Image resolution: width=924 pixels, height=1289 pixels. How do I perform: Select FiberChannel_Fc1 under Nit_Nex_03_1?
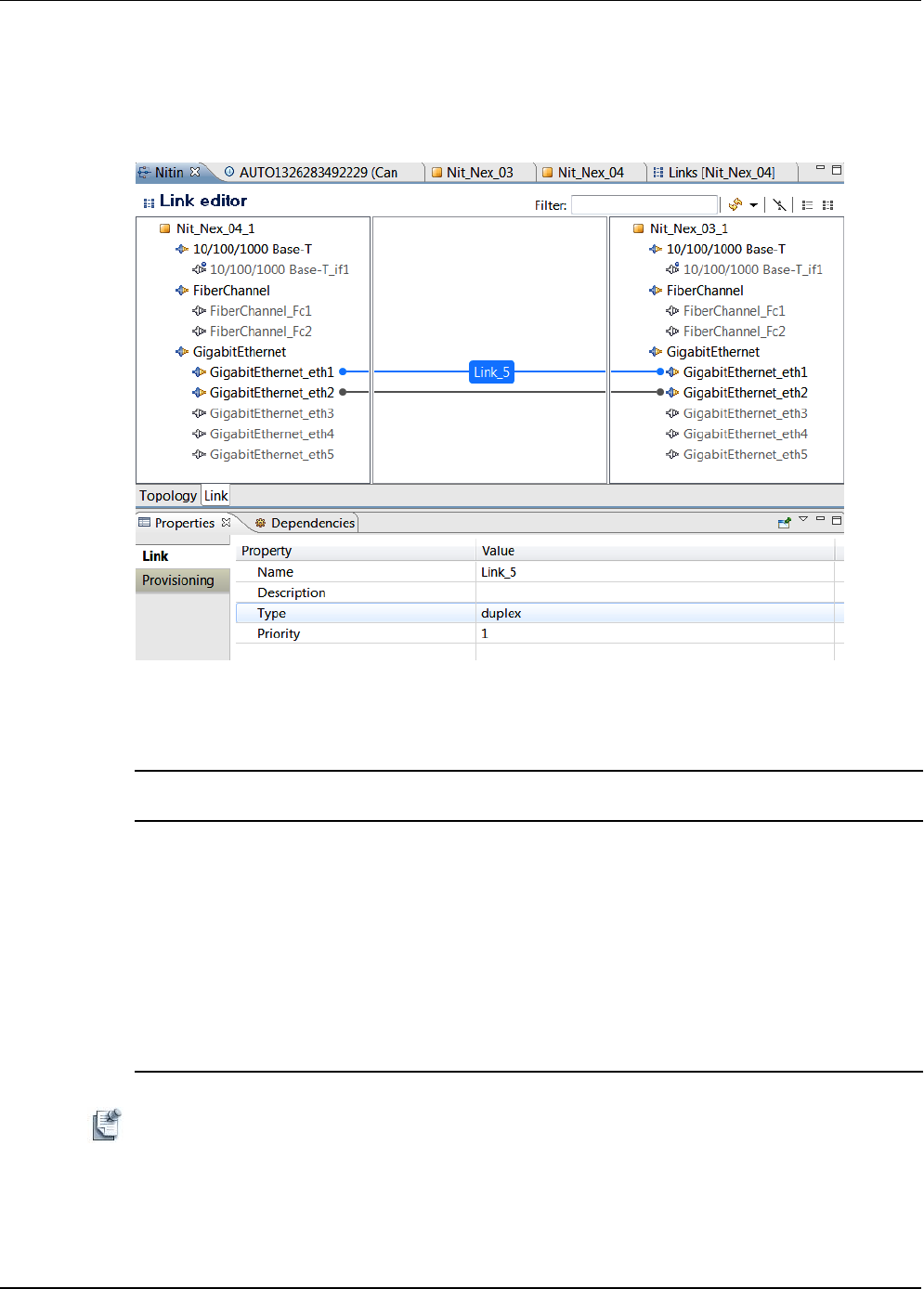pos(734,311)
